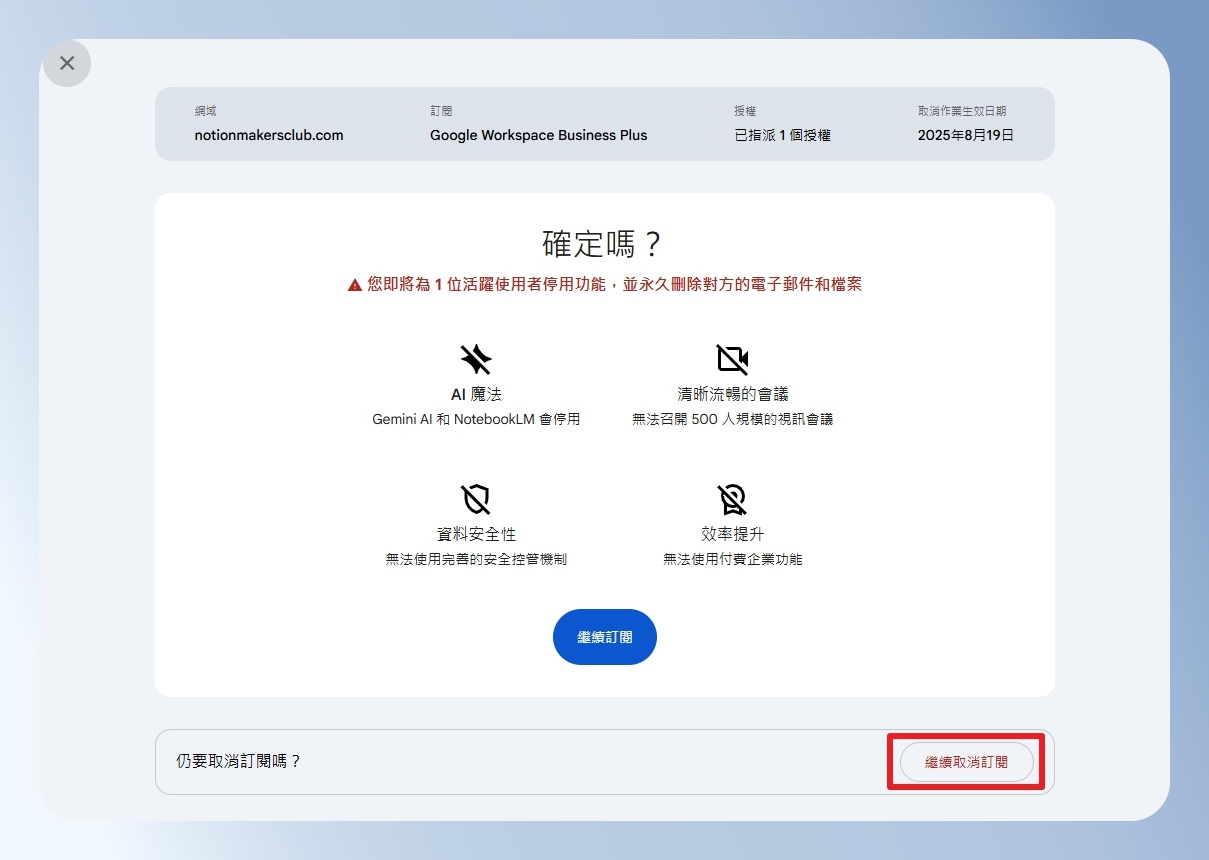Click the AI 魔法 title

pos(476,394)
